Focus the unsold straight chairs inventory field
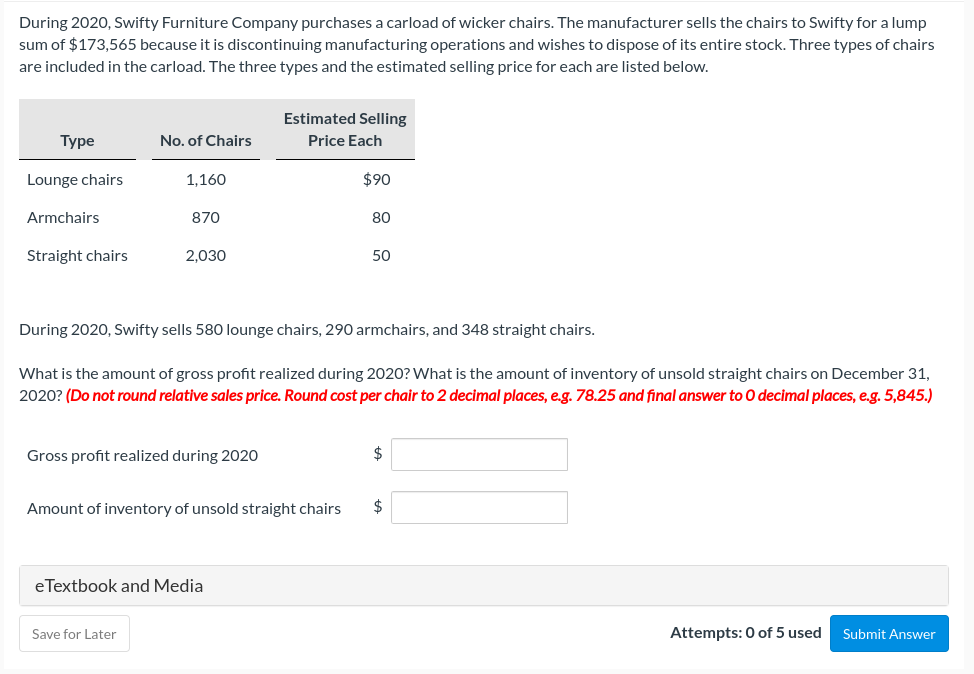The height and width of the screenshot is (674, 974). (x=479, y=508)
